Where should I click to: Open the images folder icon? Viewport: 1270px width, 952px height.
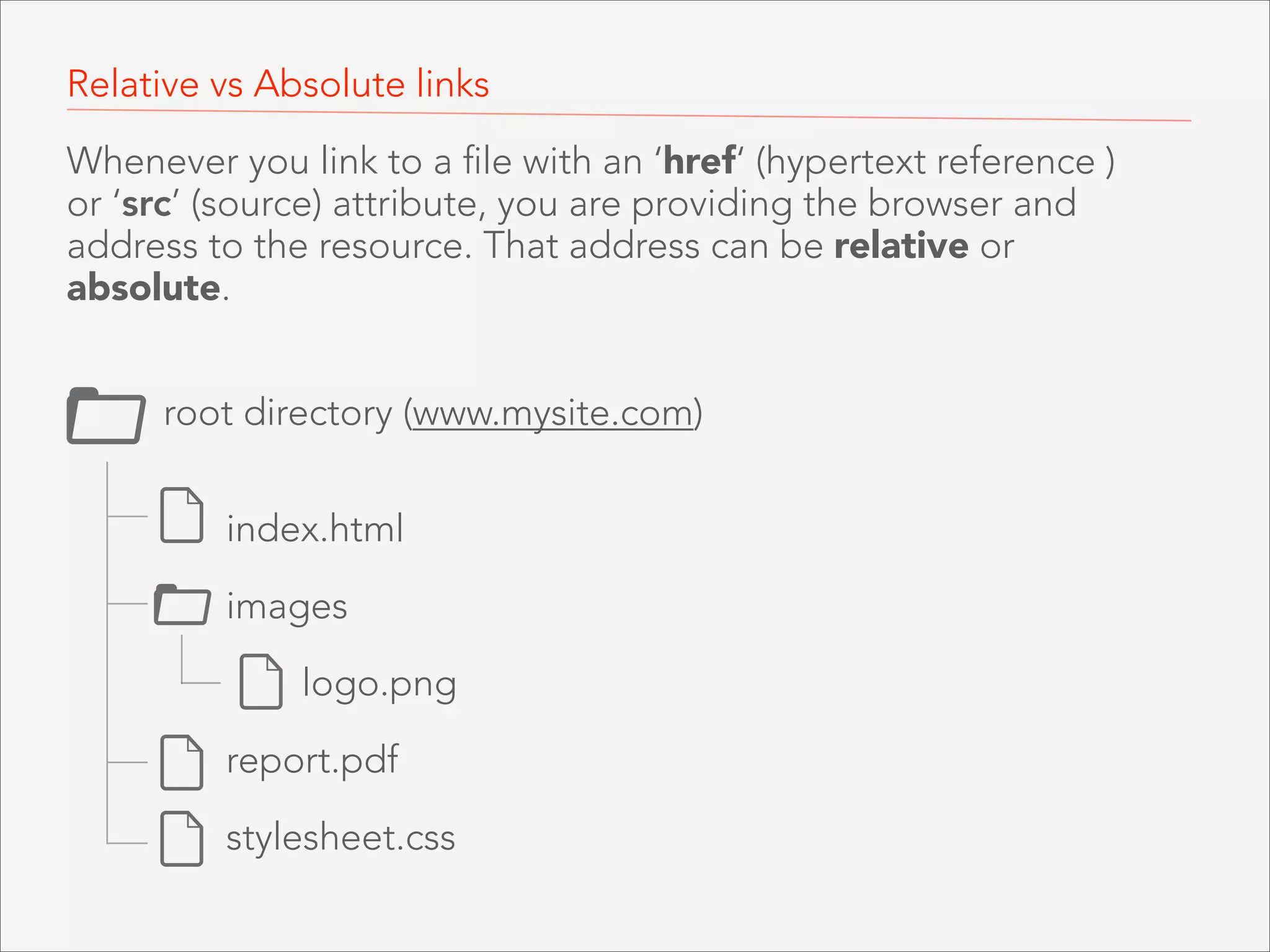[x=182, y=605]
